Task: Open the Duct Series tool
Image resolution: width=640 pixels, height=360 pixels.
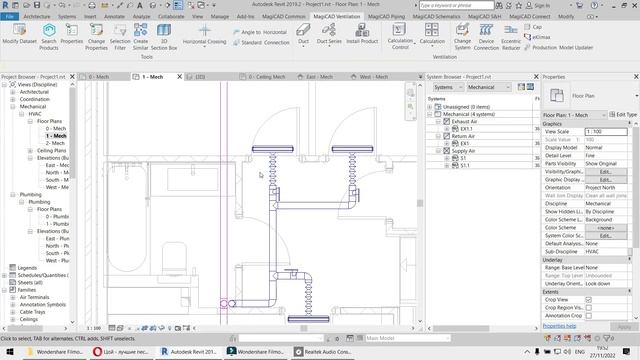Action: [329, 34]
